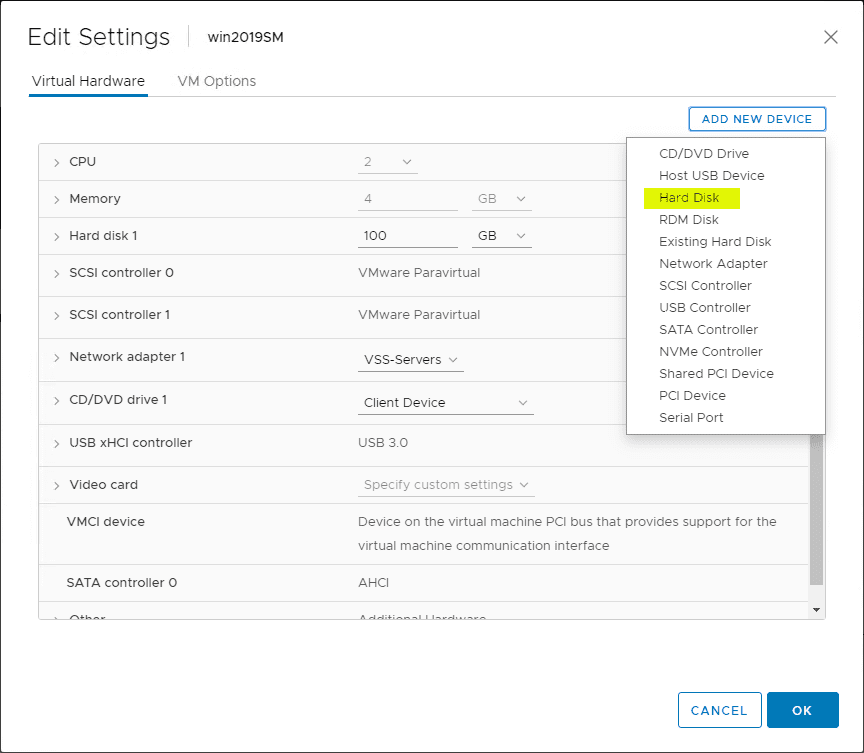864x753 pixels.
Task: Expand the CPU settings row
Action: click(x=57, y=162)
